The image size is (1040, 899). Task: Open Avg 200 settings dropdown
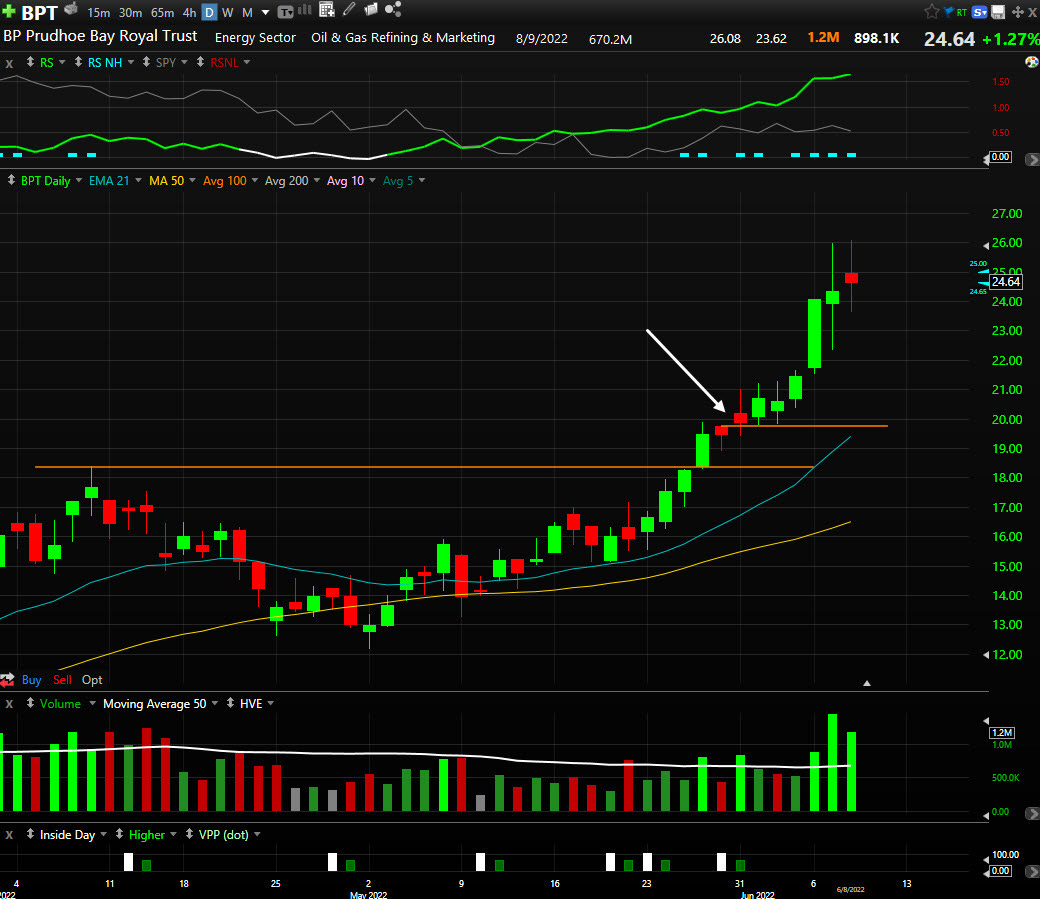pos(316,180)
